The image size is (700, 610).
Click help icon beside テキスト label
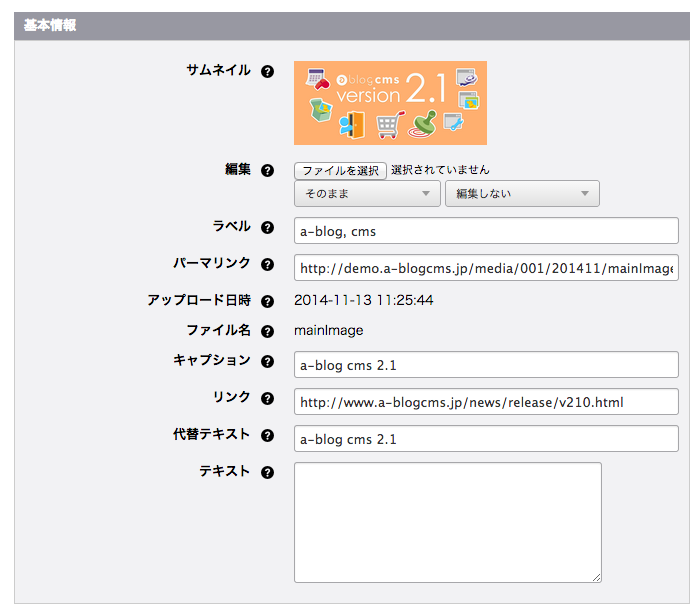click(x=267, y=473)
